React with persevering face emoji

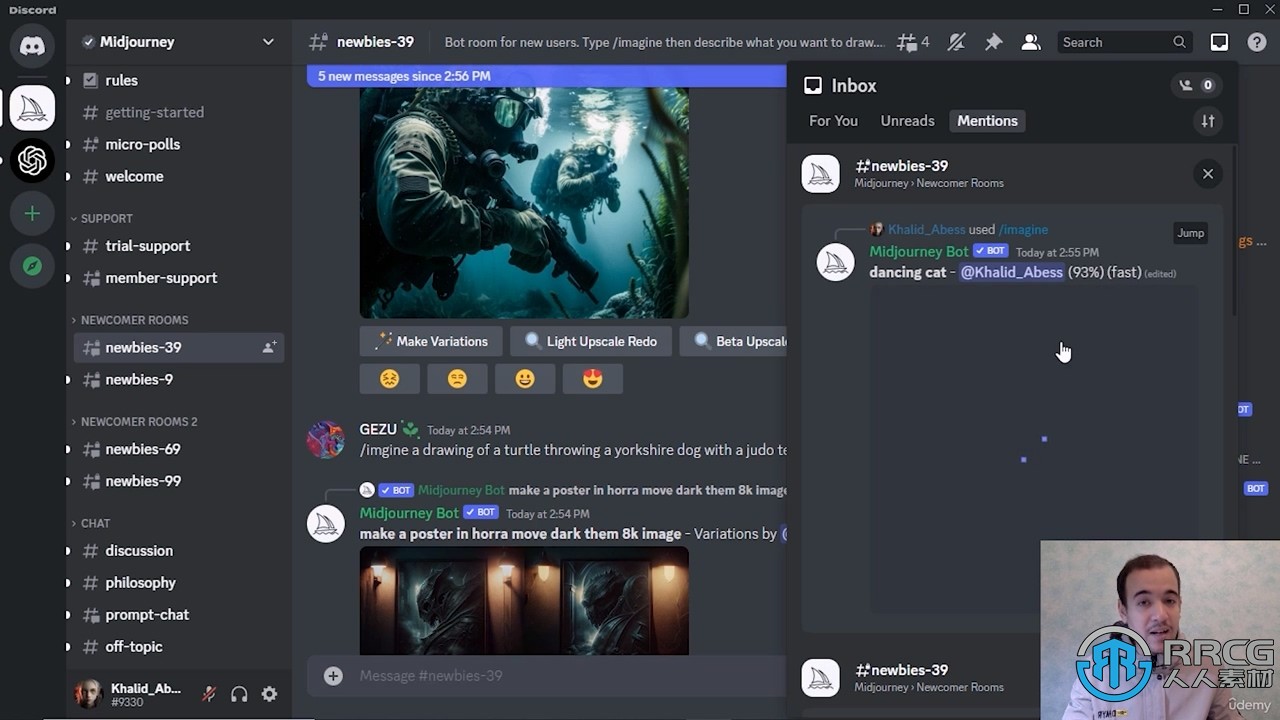(390, 379)
